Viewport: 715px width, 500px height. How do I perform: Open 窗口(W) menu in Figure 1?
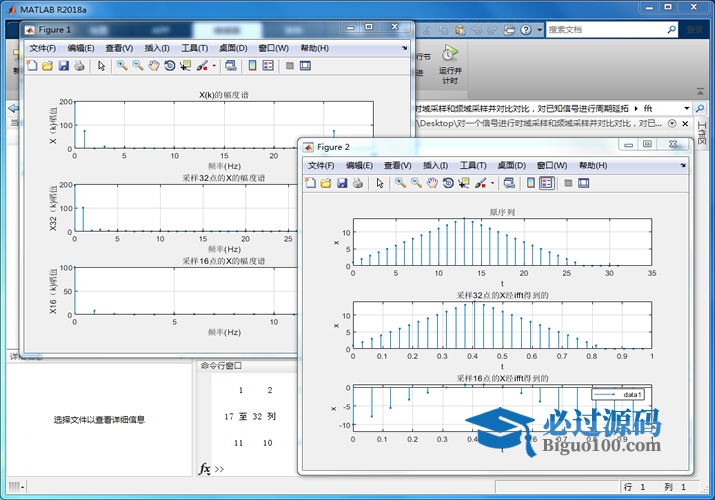(x=274, y=48)
